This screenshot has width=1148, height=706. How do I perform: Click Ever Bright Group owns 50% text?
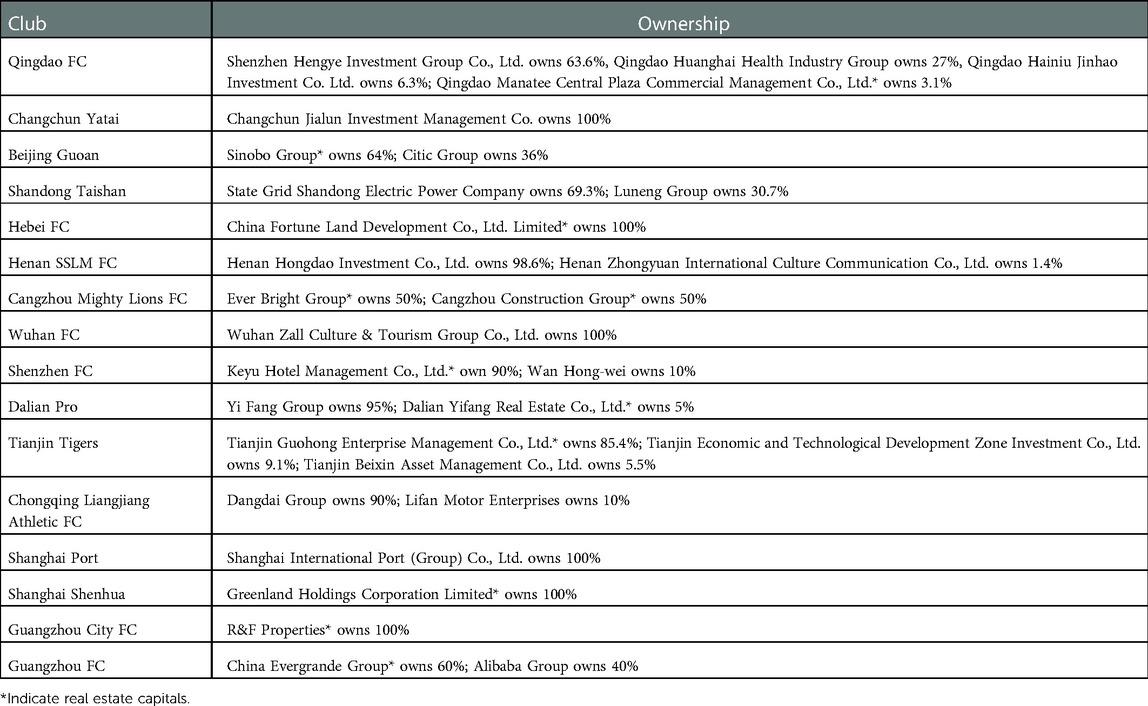click(x=324, y=298)
